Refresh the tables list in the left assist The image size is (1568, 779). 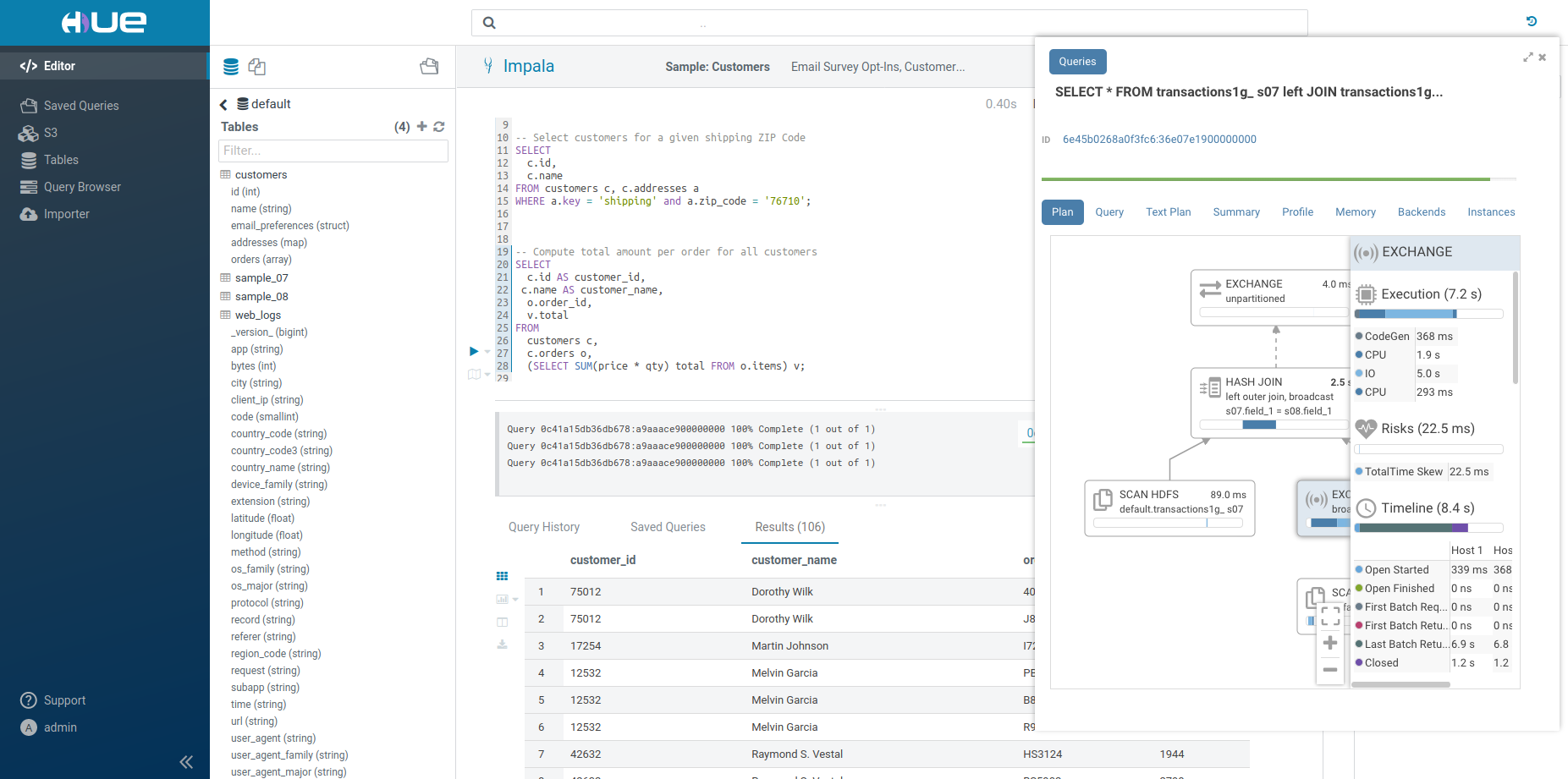[x=439, y=127]
